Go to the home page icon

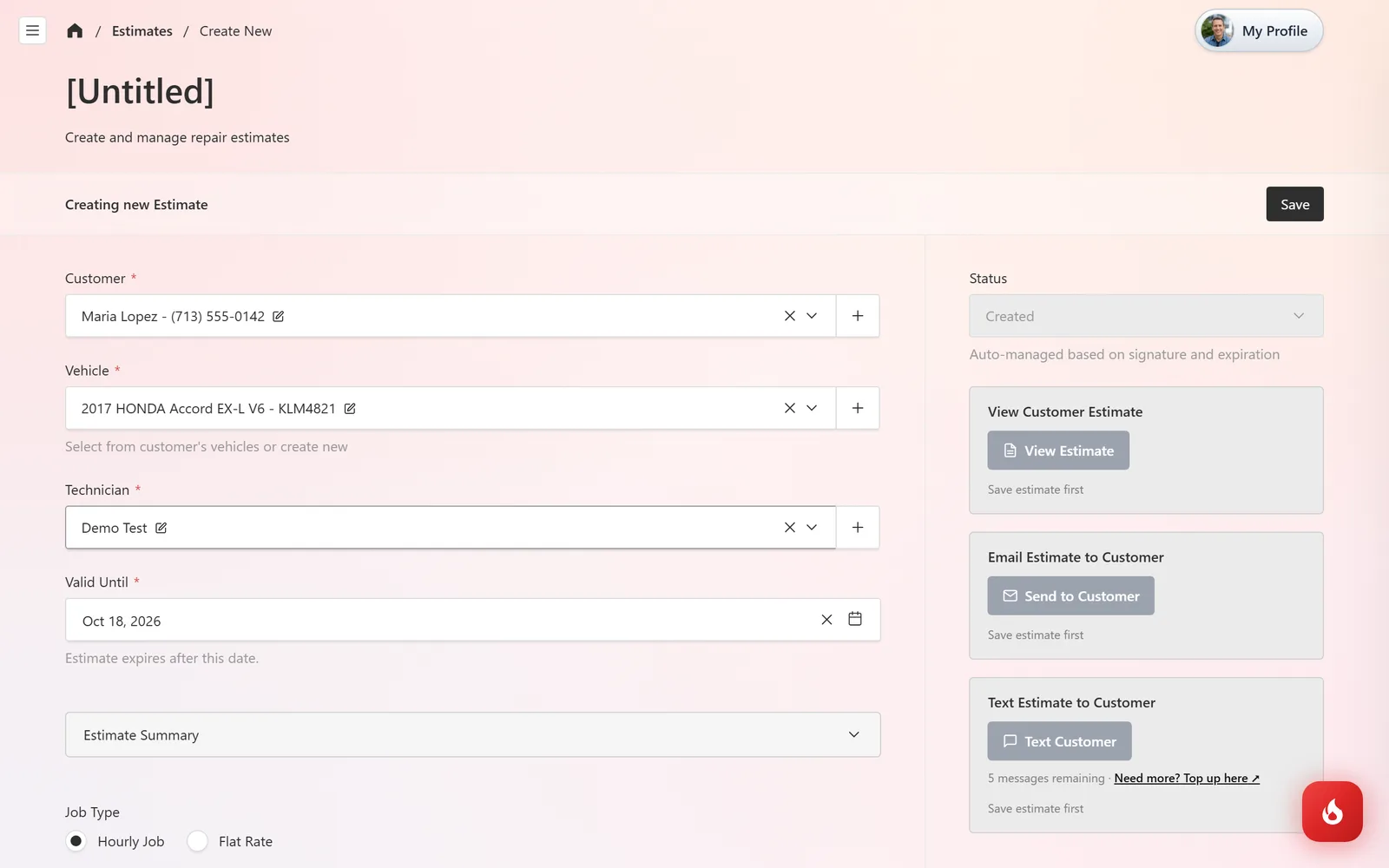point(75,31)
